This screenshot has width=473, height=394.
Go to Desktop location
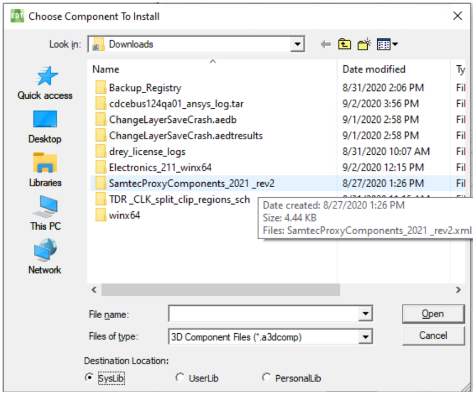click(45, 127)
